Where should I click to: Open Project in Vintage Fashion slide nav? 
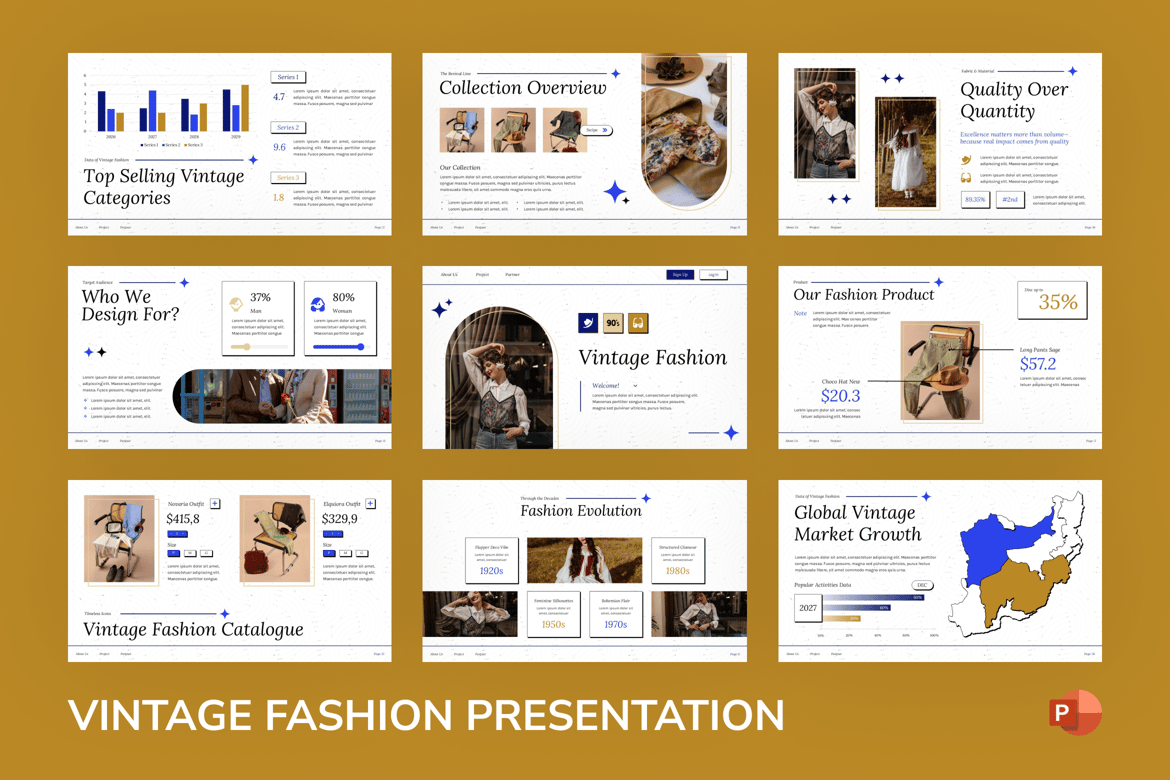482,275
